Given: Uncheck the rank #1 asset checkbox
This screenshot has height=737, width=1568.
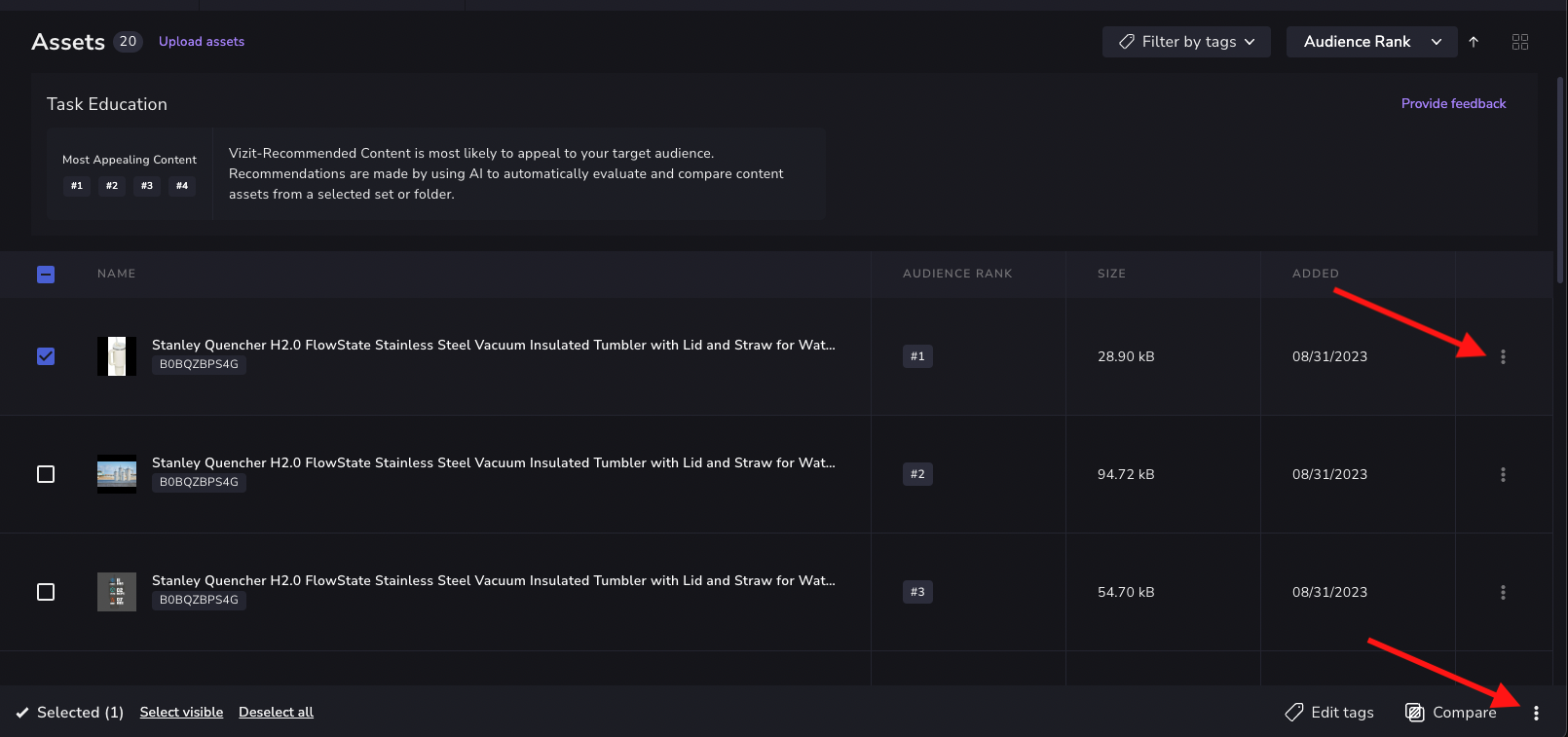Looking at the screenshot, I should (46, 356).
